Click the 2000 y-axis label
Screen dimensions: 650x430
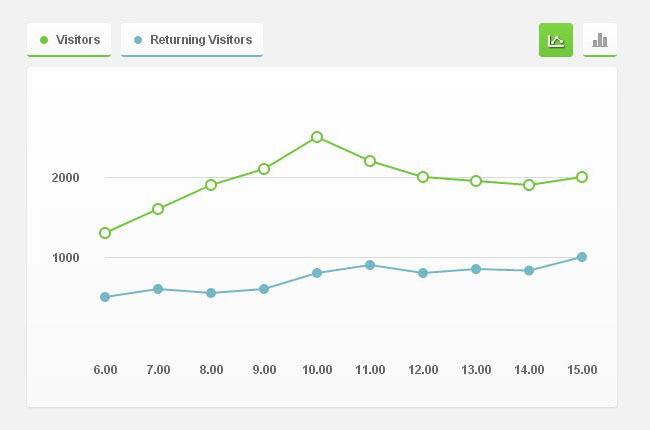tap(65, 178)
